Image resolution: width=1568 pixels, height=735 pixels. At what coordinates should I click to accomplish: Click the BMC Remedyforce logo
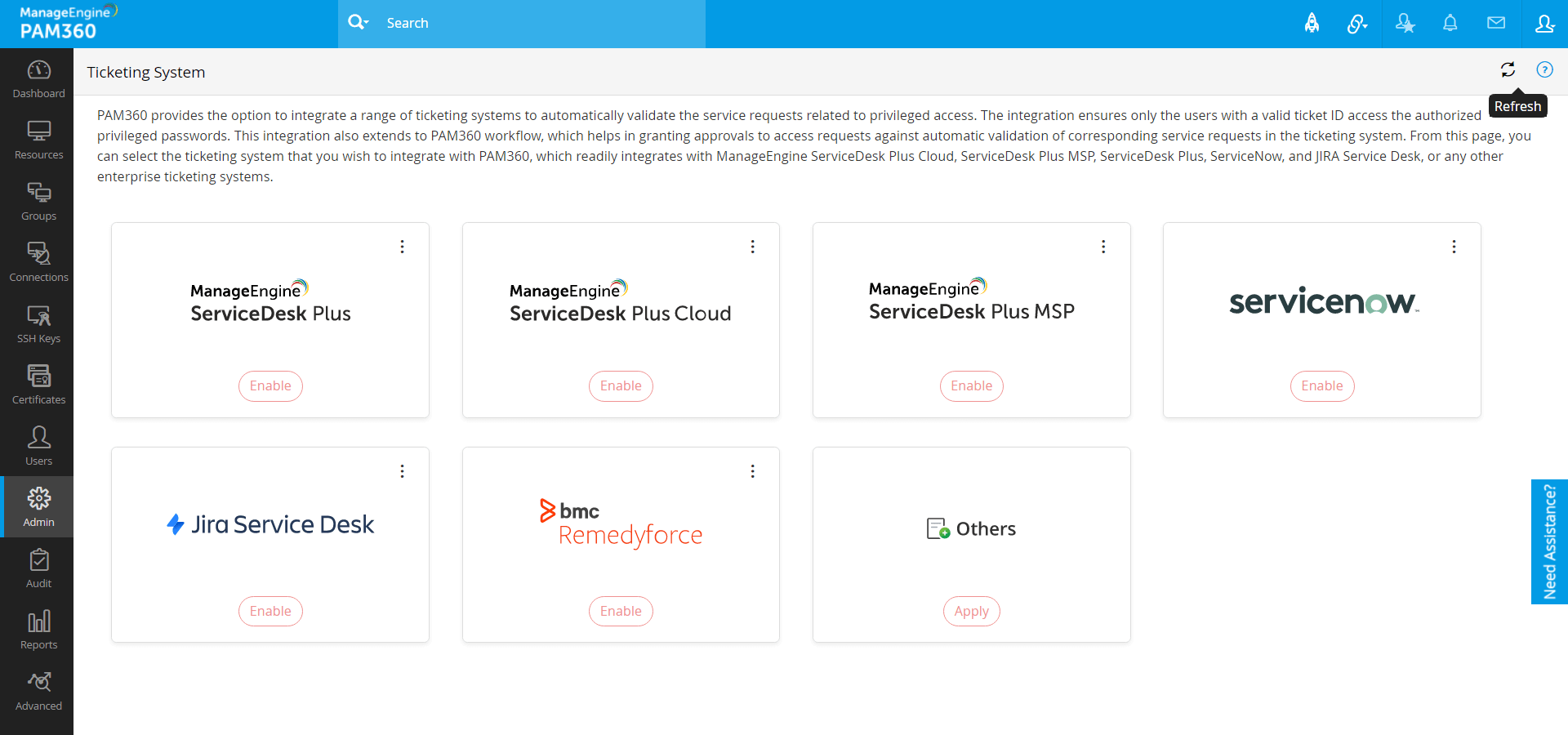[621, 523]
